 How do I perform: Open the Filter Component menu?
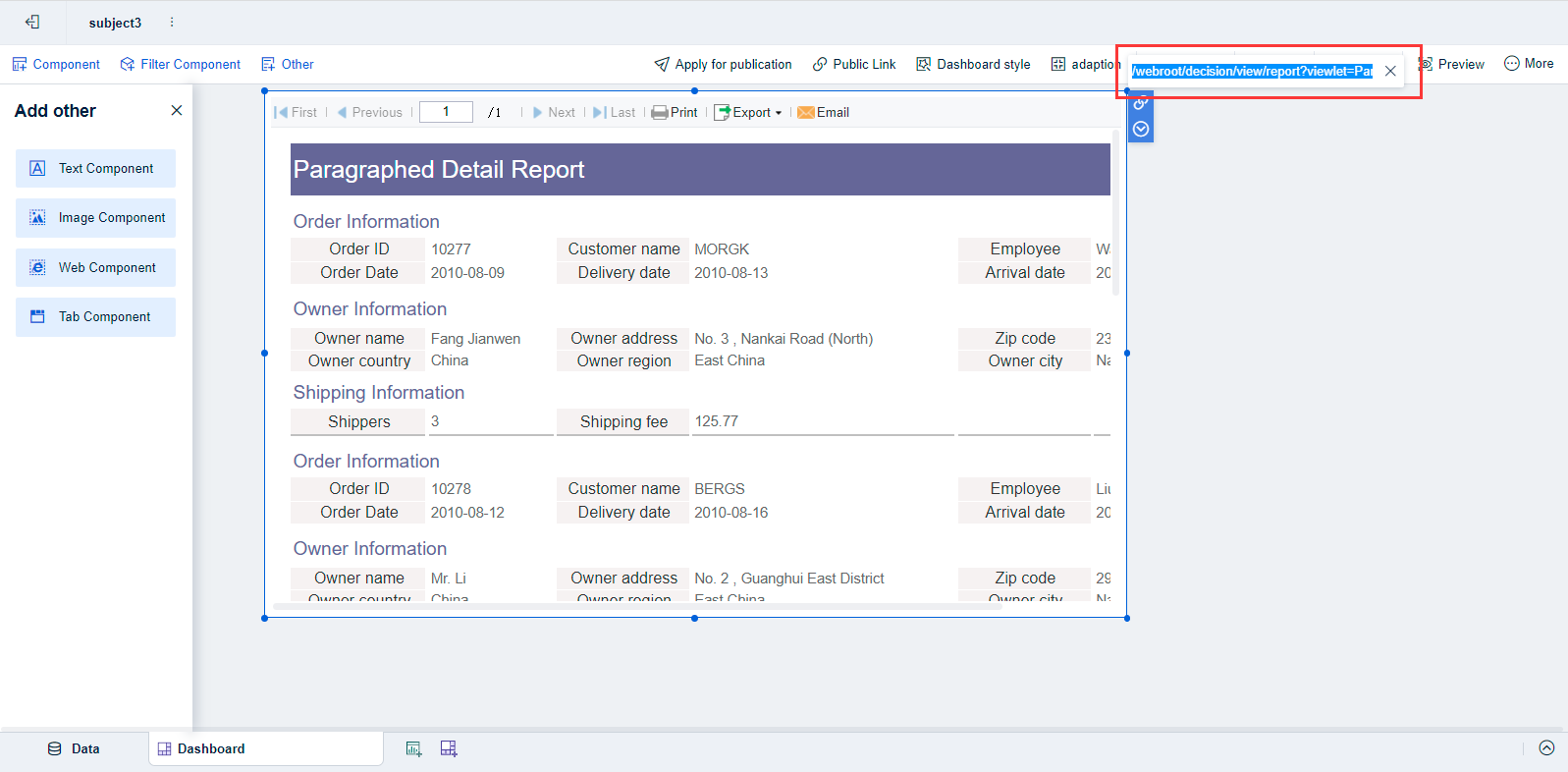tap(181, 64)
